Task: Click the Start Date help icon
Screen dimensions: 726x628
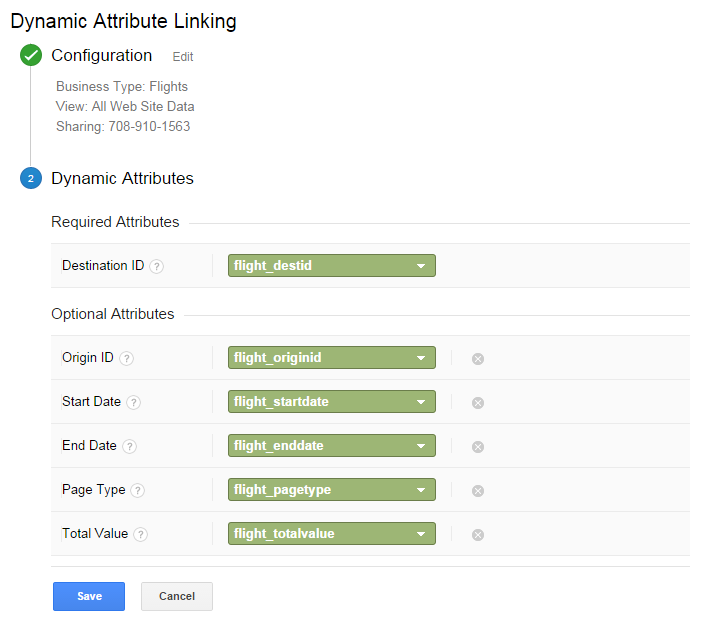Action: tap(134, 402)
